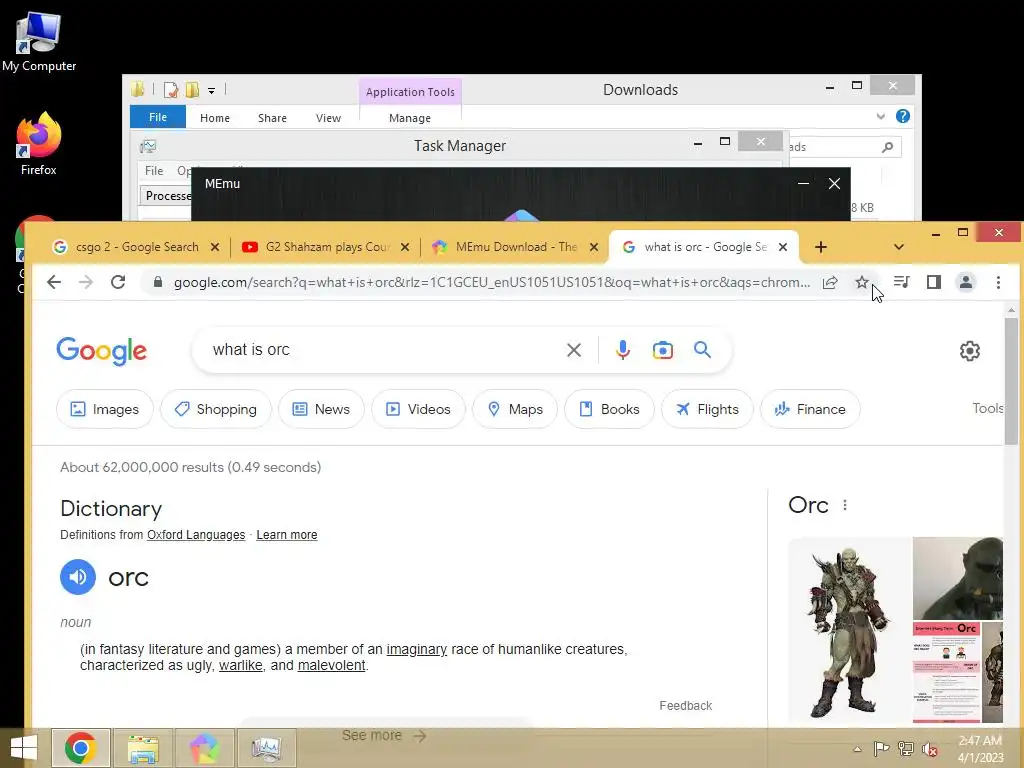Click the muted volume icon in the tray

point(929,749)
